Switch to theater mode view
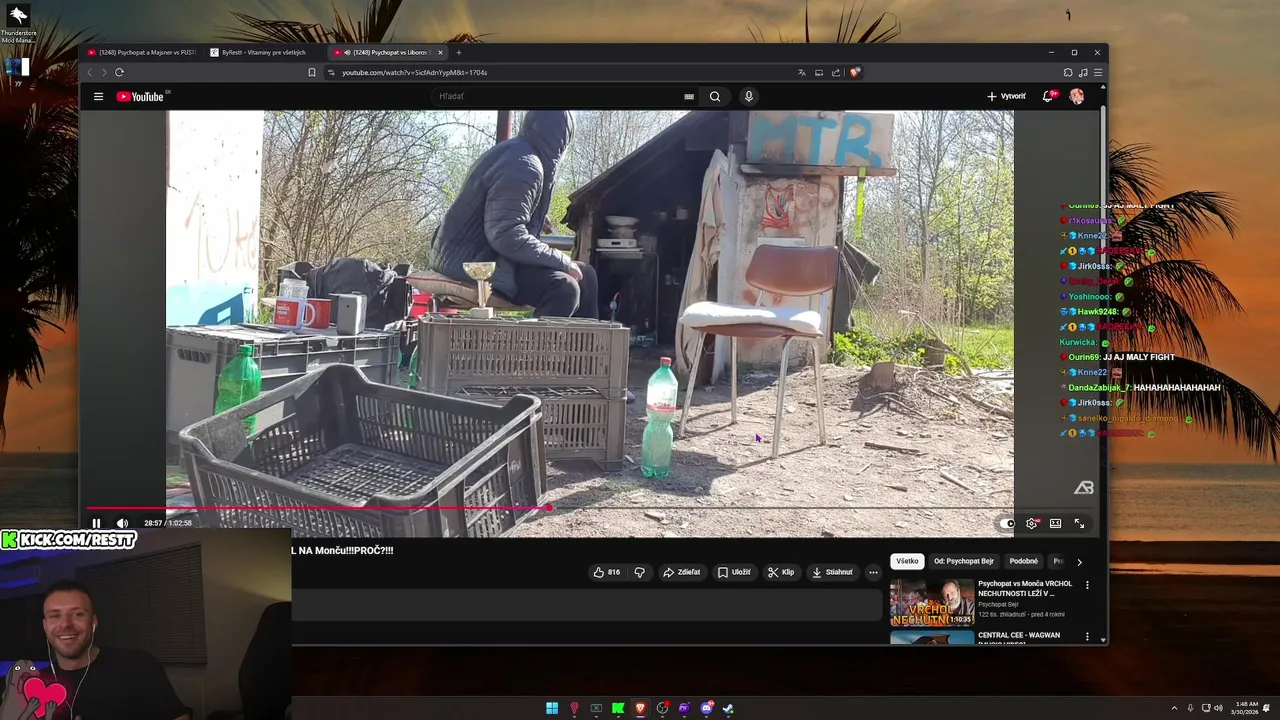 (x=1055, y=523)
